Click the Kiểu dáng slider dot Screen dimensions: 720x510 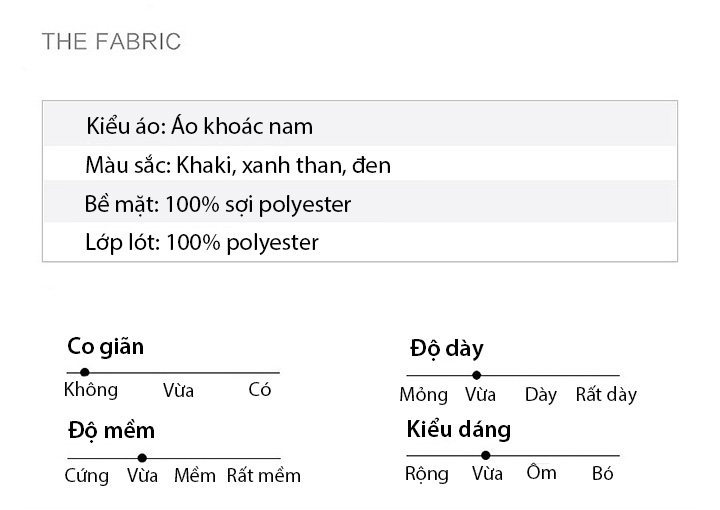coord(486,455)
